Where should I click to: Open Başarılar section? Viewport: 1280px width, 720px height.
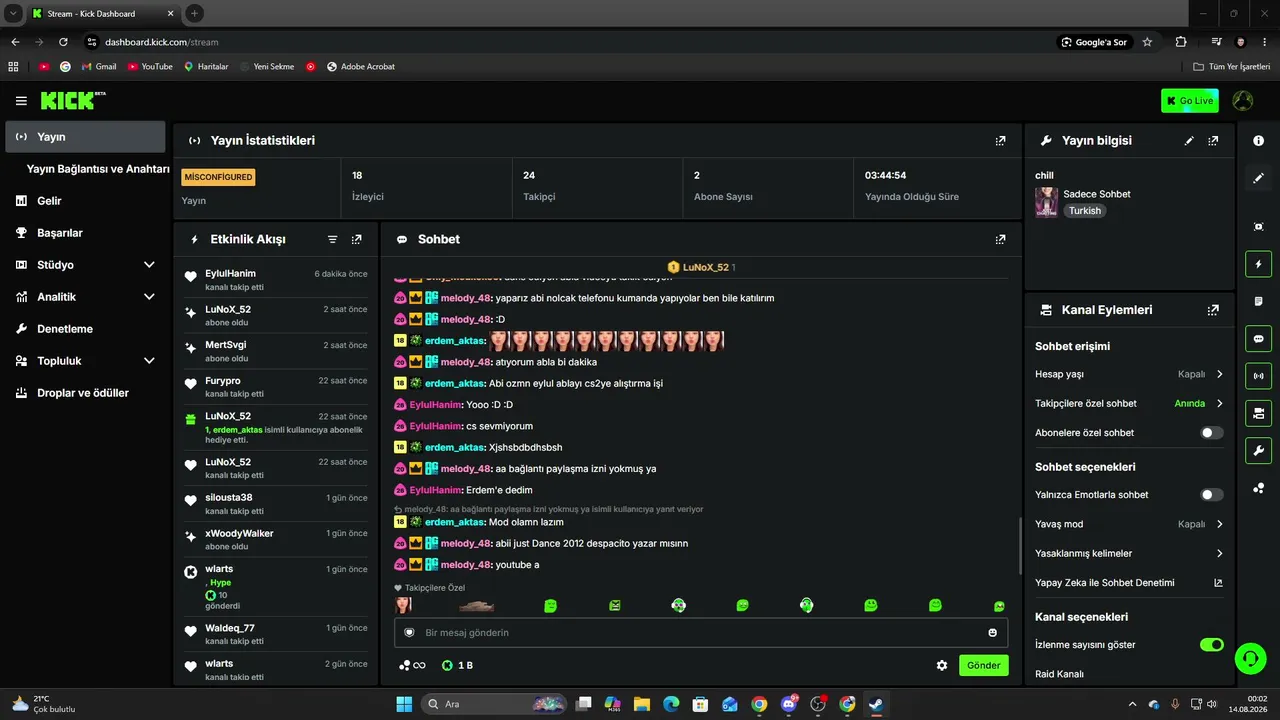[x=85, y=233]
